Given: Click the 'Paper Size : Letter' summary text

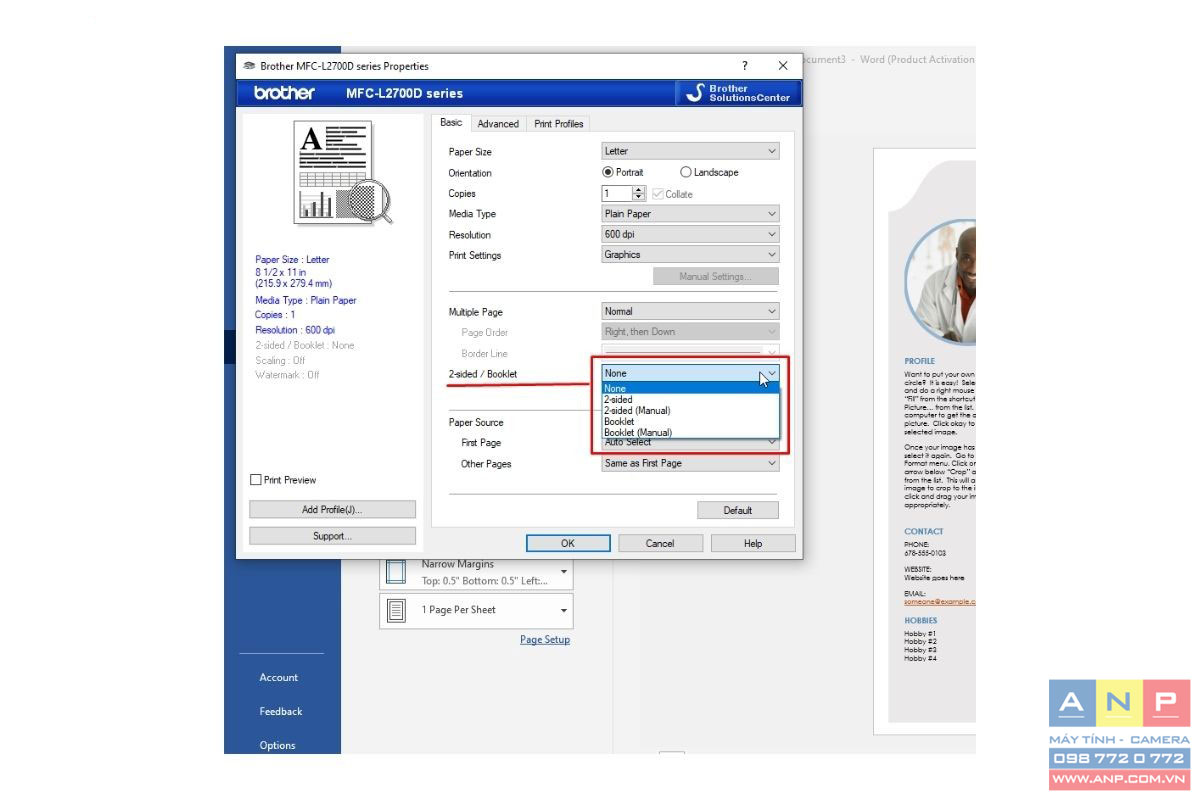Looking at the screenshot, I should tap(292, 260).
